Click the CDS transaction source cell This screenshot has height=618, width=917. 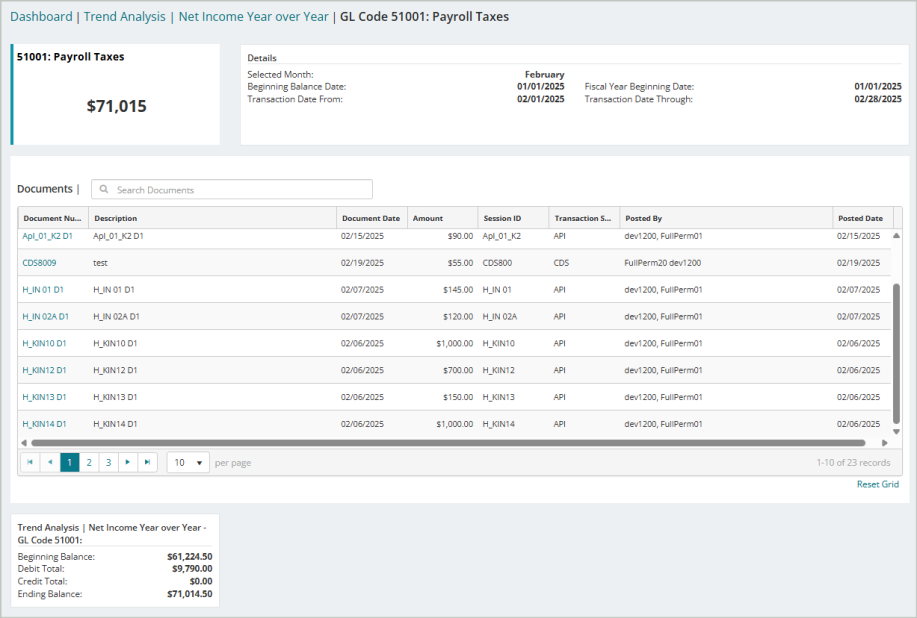click(561, 263)
